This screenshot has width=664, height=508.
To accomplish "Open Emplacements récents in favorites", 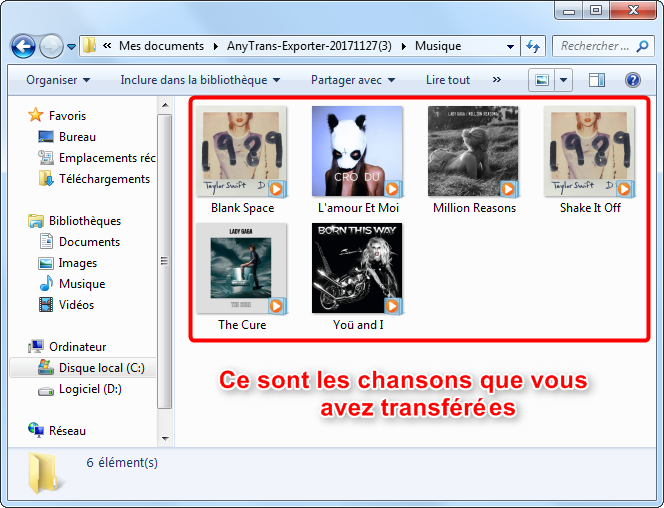I will point(108,158).
